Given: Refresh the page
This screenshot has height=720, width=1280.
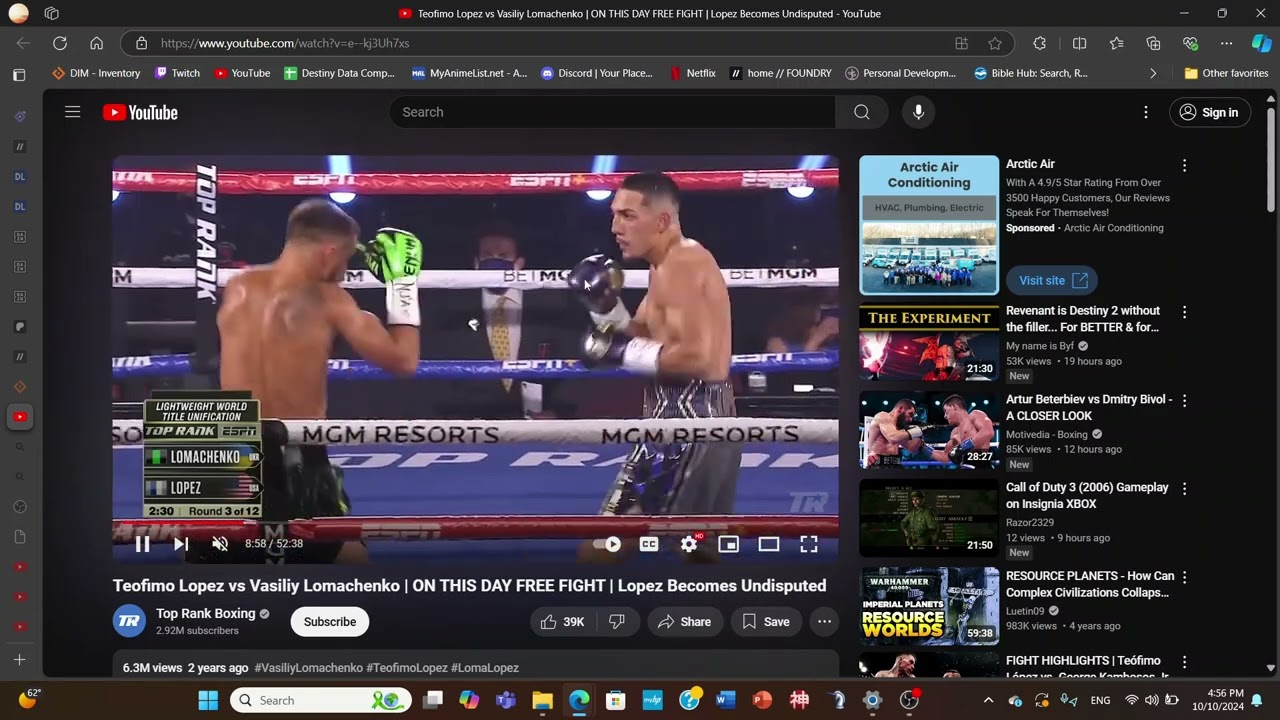Looking at the screenshot, I should [60, 43].
